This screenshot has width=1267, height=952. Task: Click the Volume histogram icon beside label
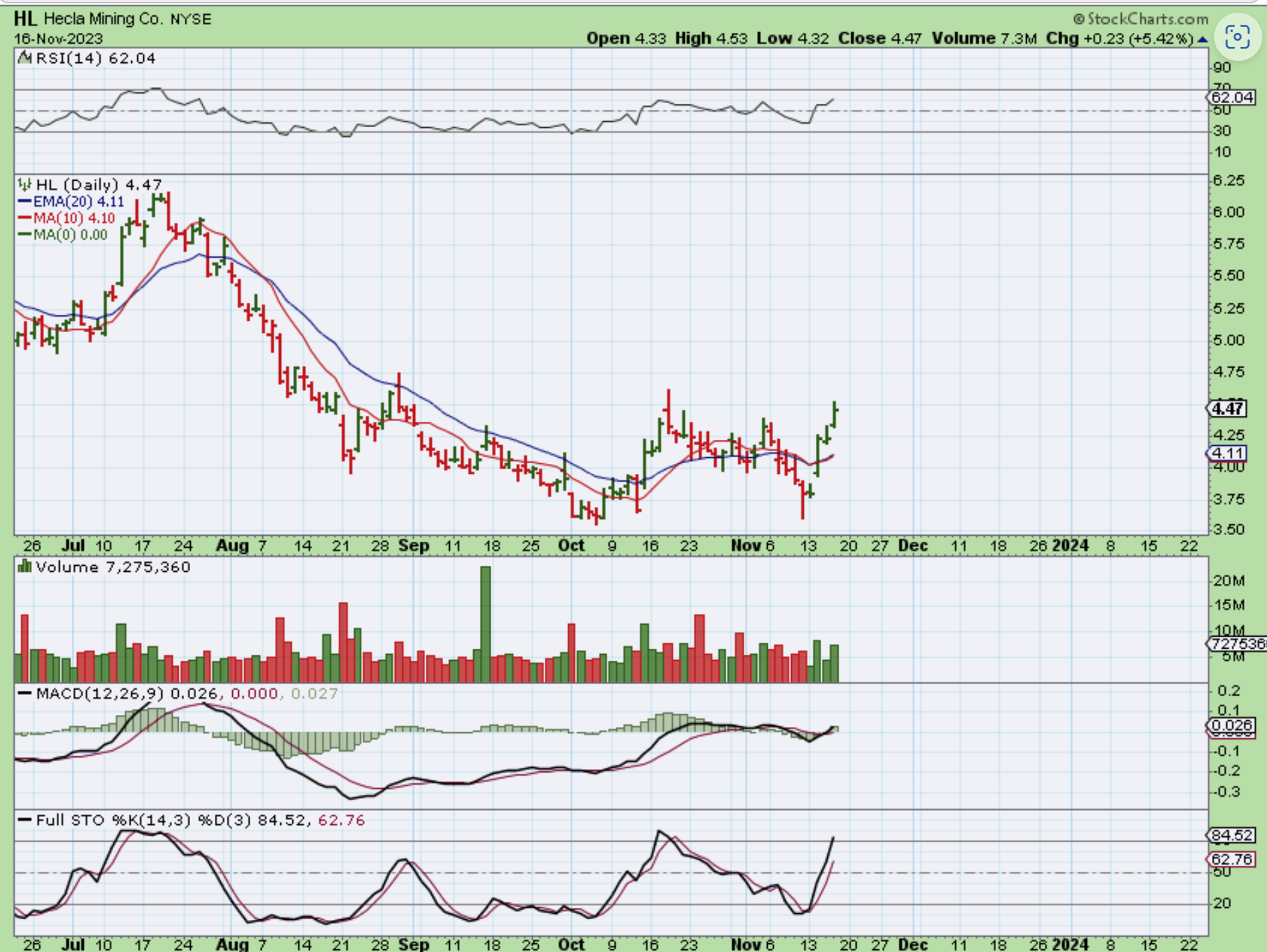click(25, 567)
